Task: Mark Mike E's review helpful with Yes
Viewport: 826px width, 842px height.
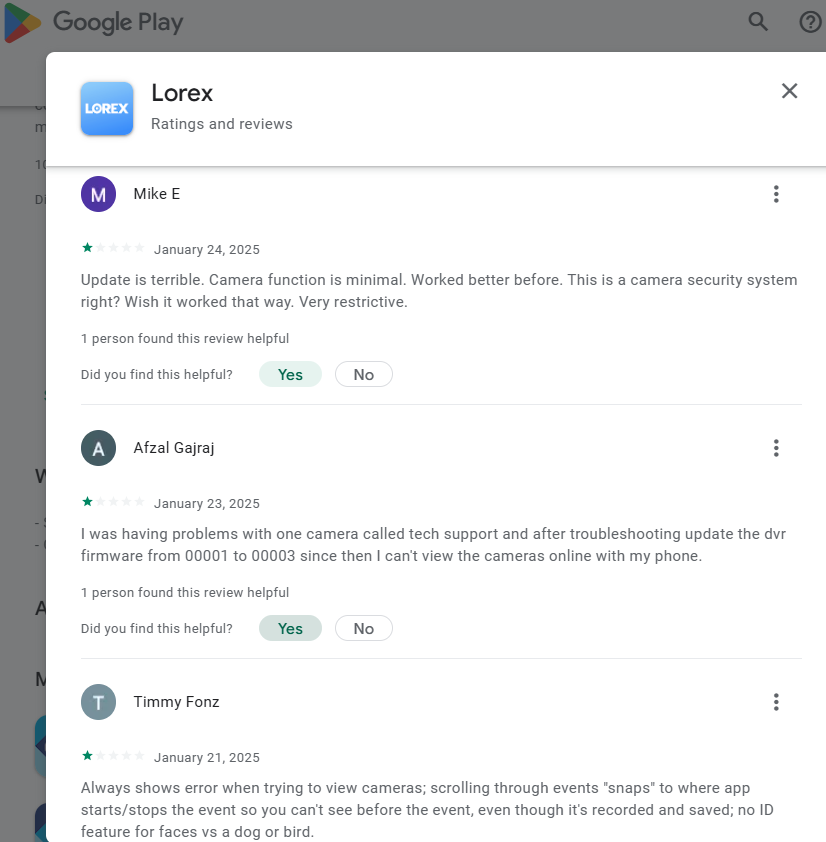Action: pyautogui.click(x=291, y=374)
